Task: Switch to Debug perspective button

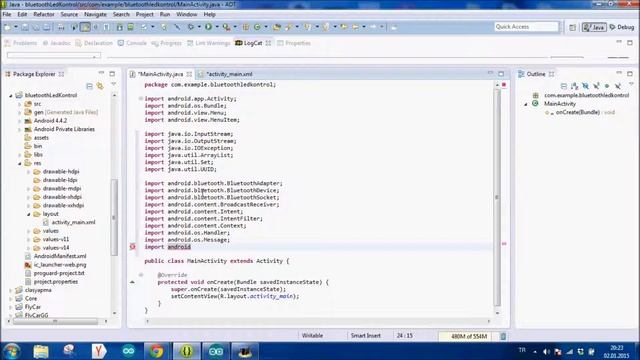Action: pos(622,27)
